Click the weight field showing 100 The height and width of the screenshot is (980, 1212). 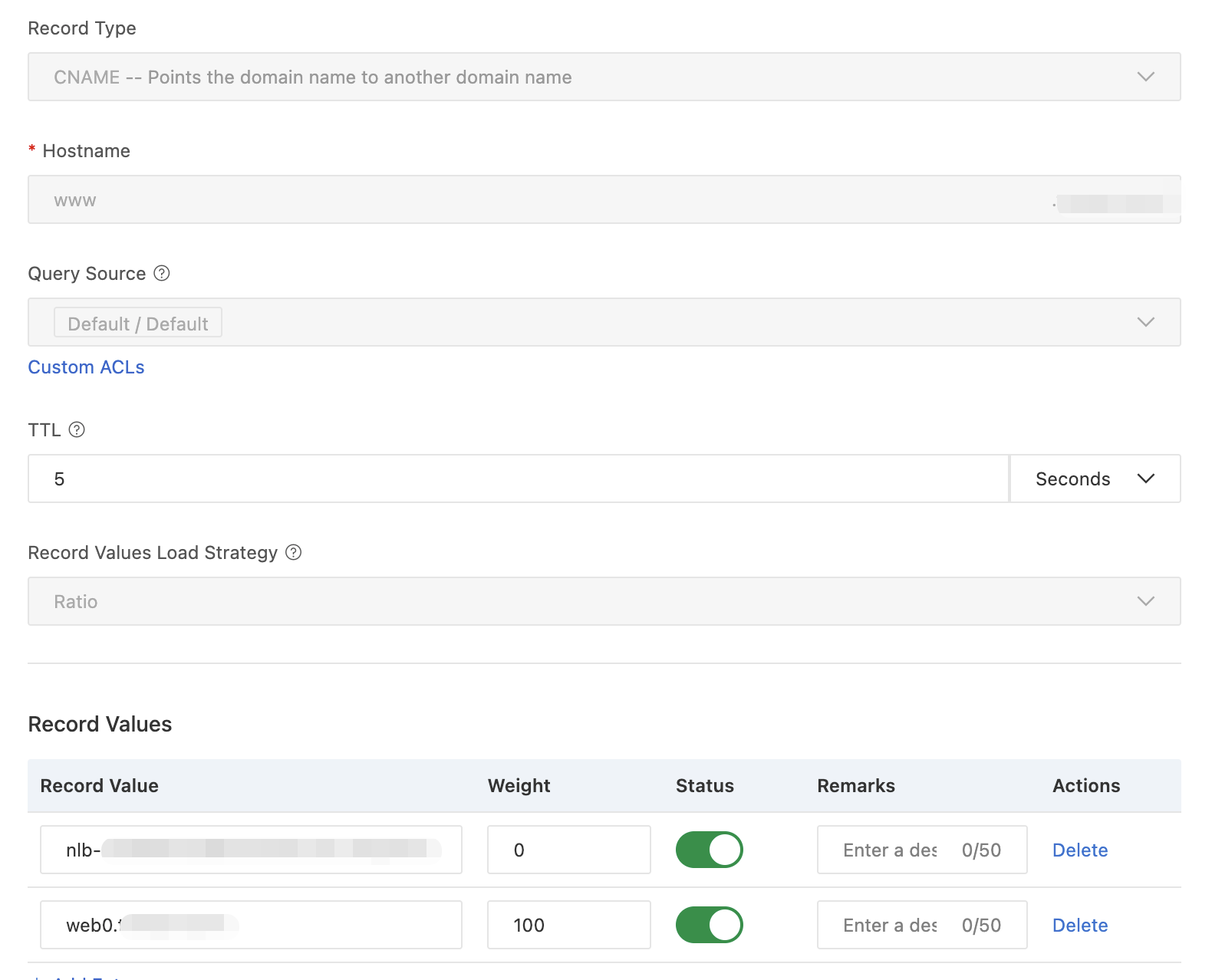click(568, 925)
